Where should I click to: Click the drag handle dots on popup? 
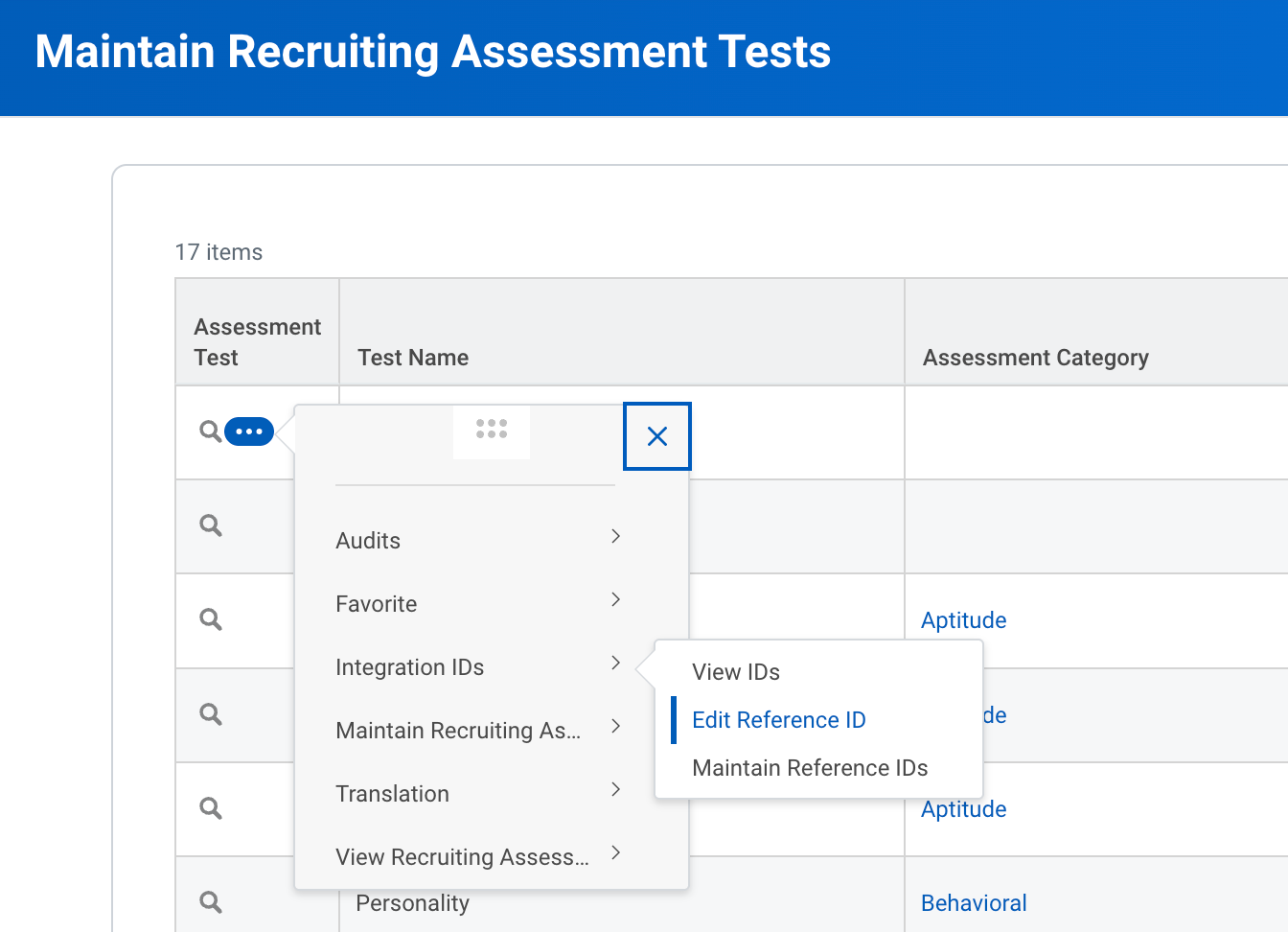(x=492, y=429)
